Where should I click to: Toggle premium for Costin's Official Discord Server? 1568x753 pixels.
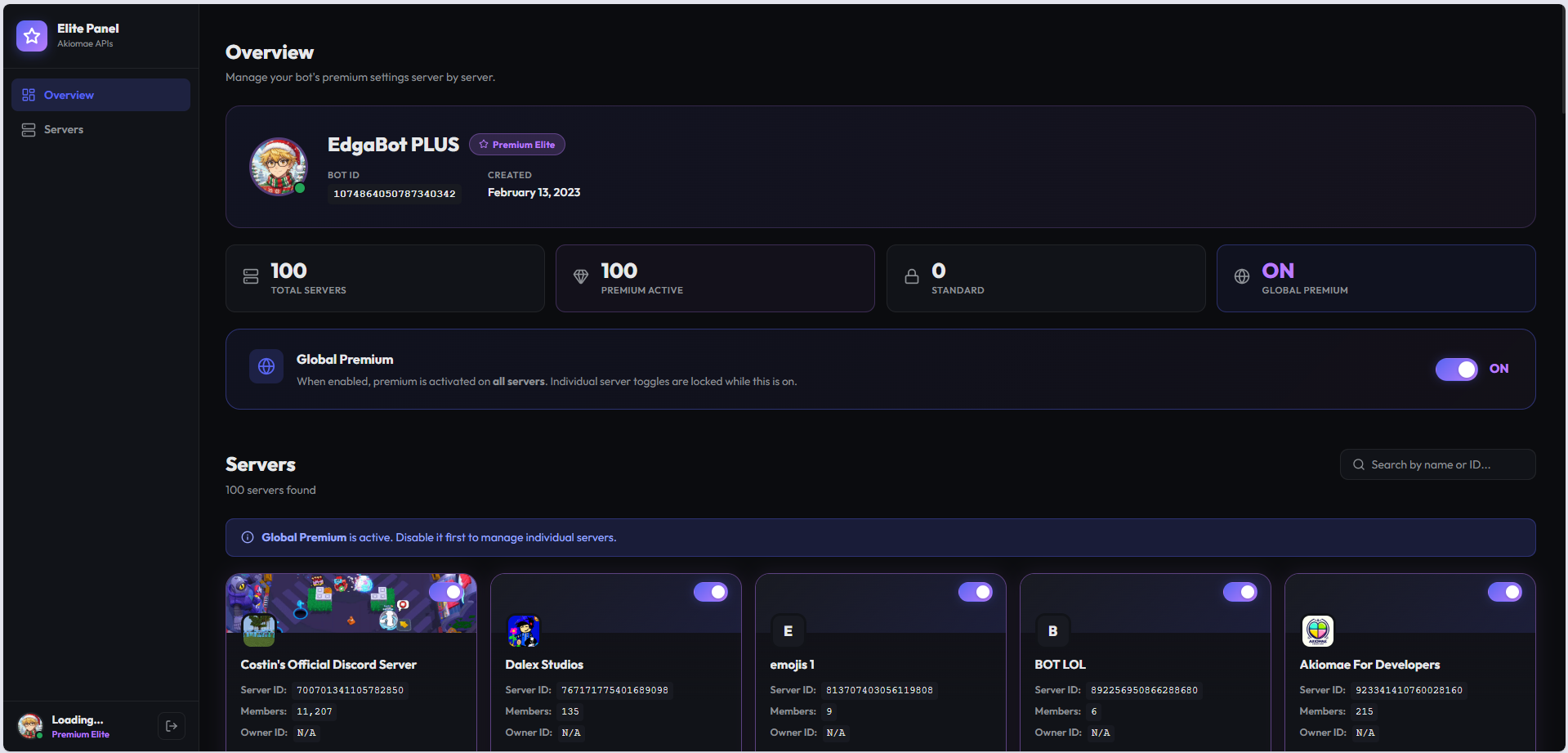click(446, 592)
